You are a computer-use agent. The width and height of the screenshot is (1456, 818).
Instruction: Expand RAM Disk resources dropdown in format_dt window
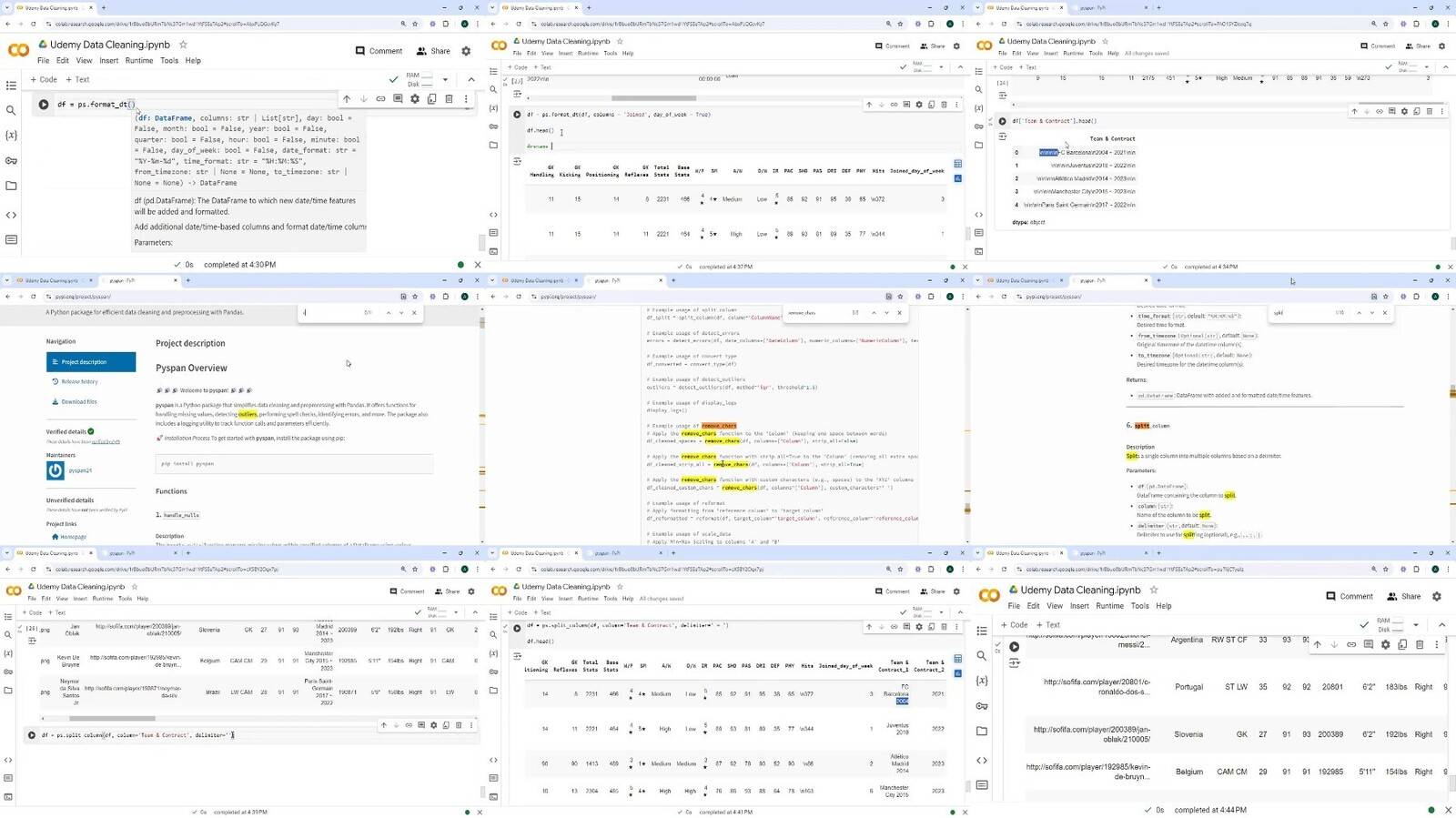[x=445, y=80]
